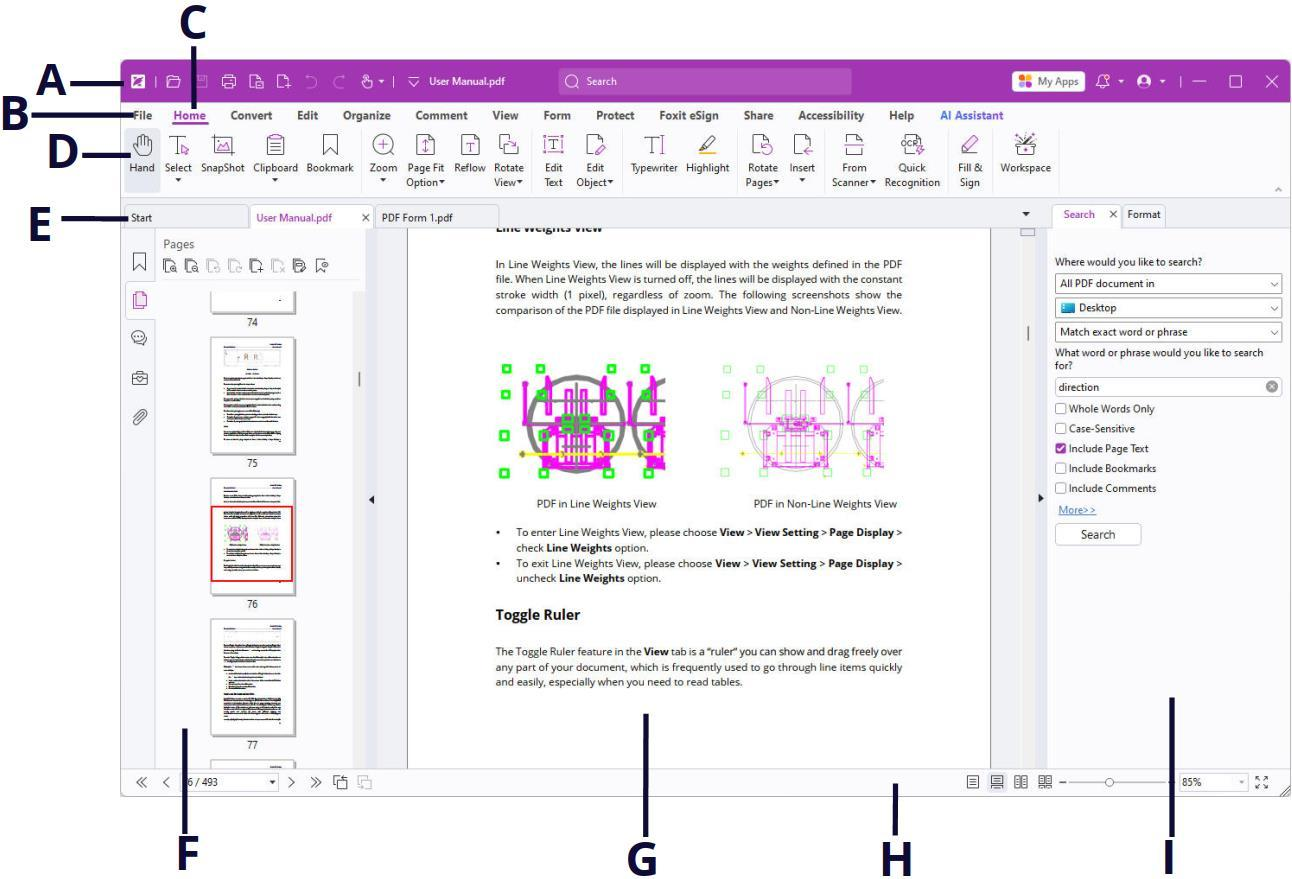
Task: Open 'Match exact word or phrase' dropdown
Action: 1168,332
